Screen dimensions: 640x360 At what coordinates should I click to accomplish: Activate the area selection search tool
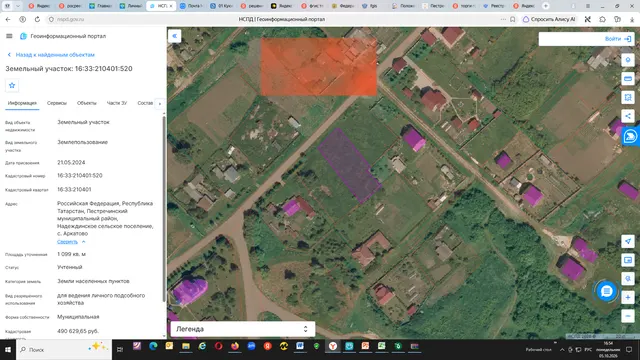628,97
